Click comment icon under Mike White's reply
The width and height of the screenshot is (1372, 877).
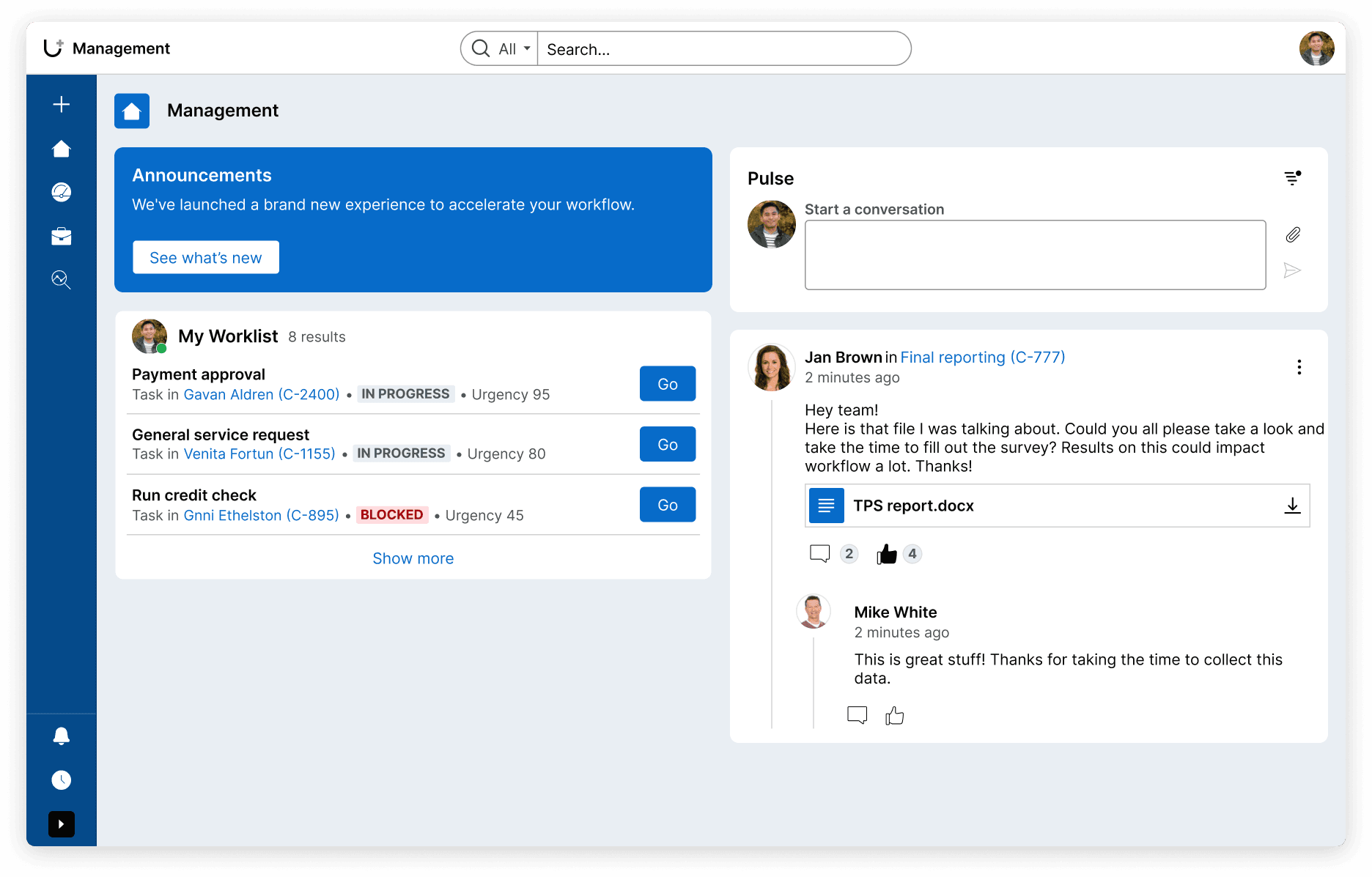(x=857, y=715)
